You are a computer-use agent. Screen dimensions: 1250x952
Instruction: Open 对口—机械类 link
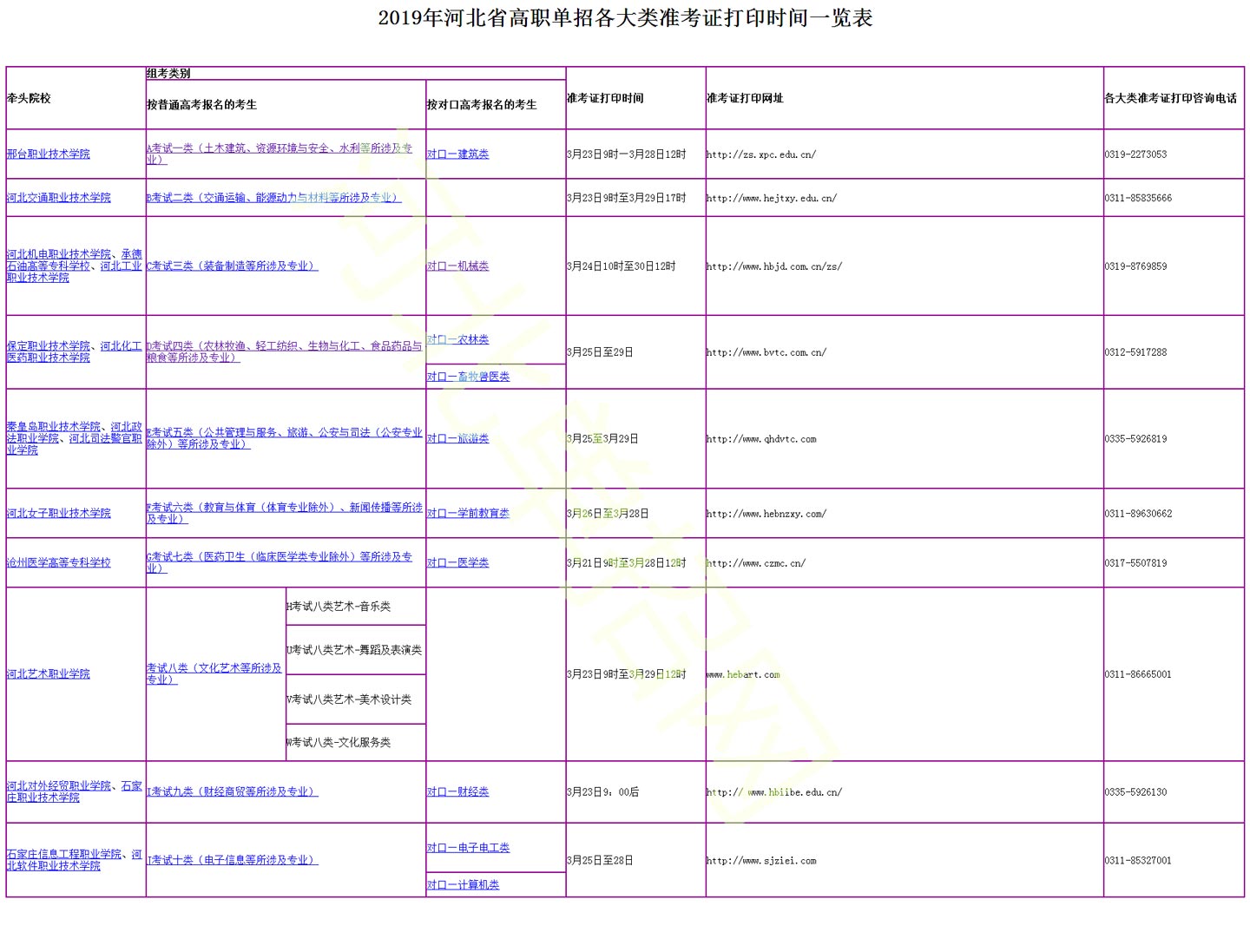[458, 266]
